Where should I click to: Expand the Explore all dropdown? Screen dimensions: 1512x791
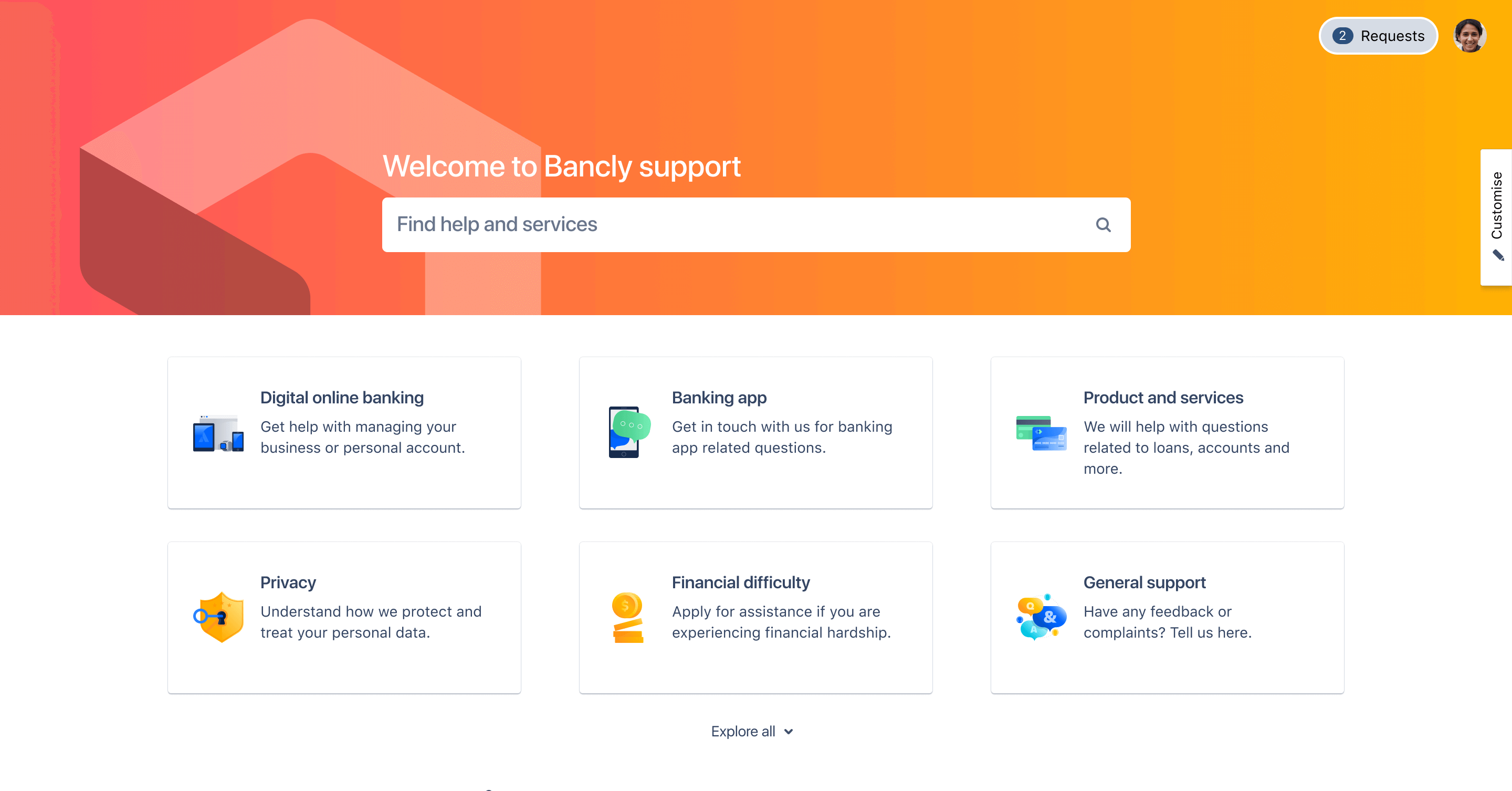click(751, 731)
